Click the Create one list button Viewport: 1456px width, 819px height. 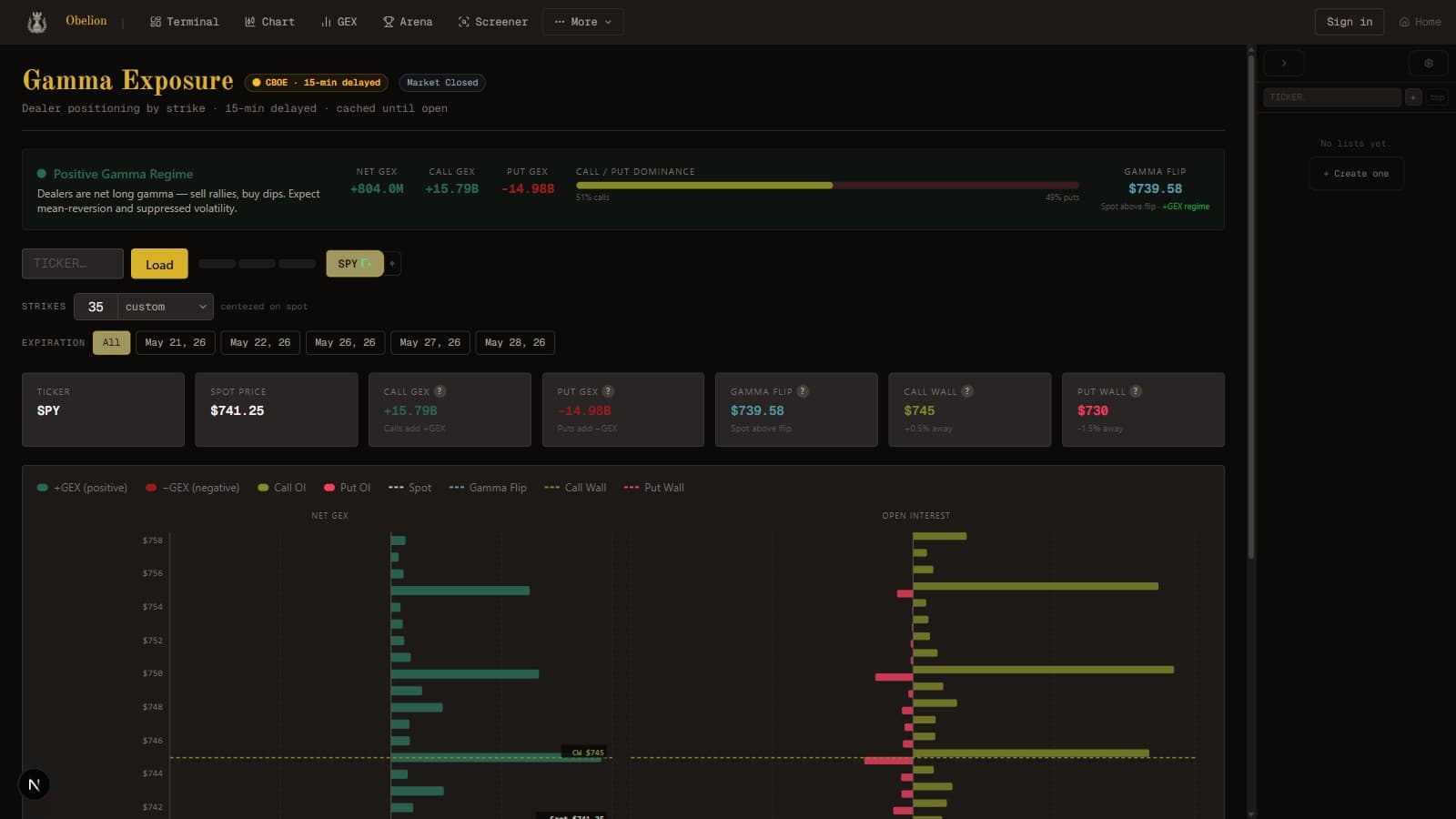pos(1356,174)
